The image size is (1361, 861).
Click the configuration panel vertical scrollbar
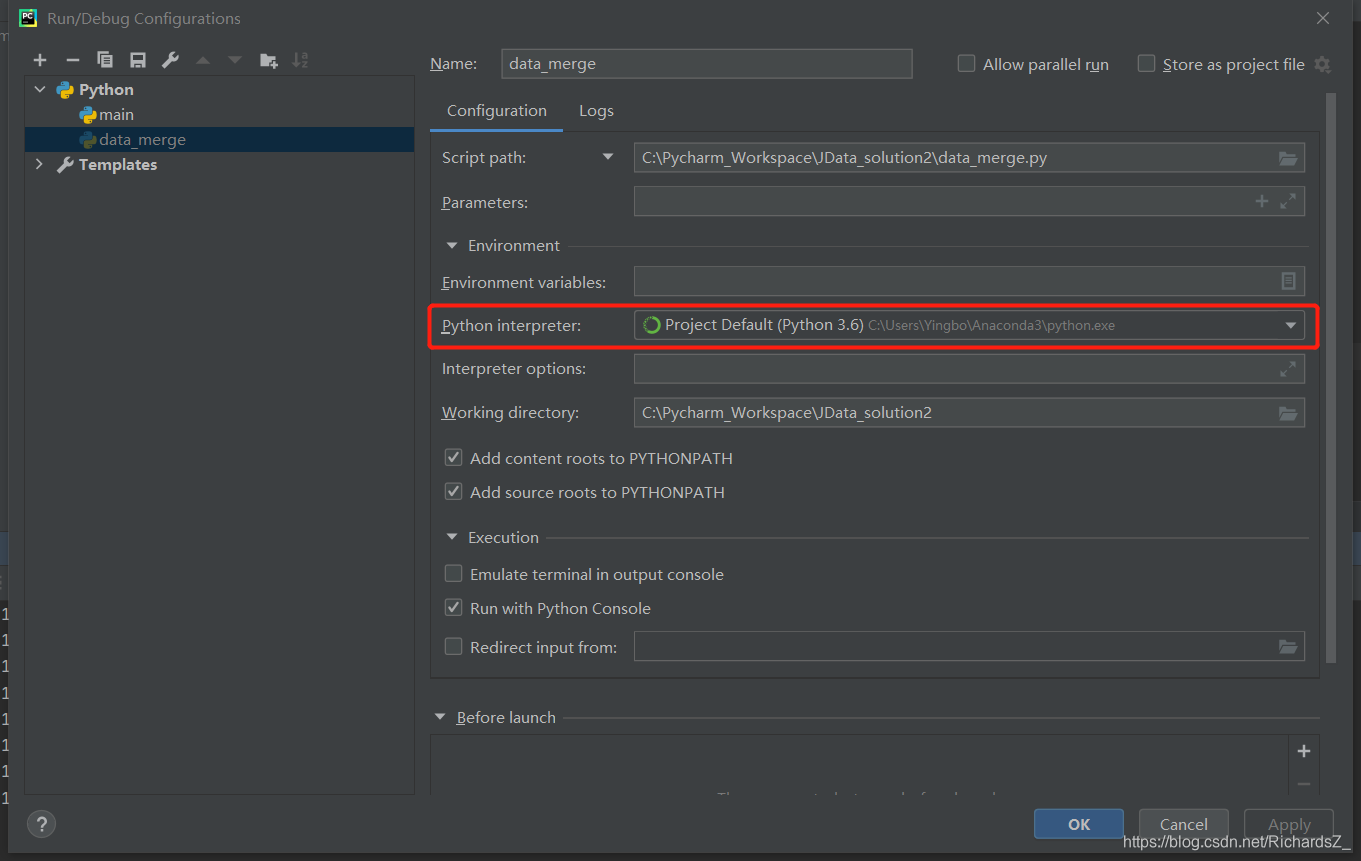(1331, 378)
